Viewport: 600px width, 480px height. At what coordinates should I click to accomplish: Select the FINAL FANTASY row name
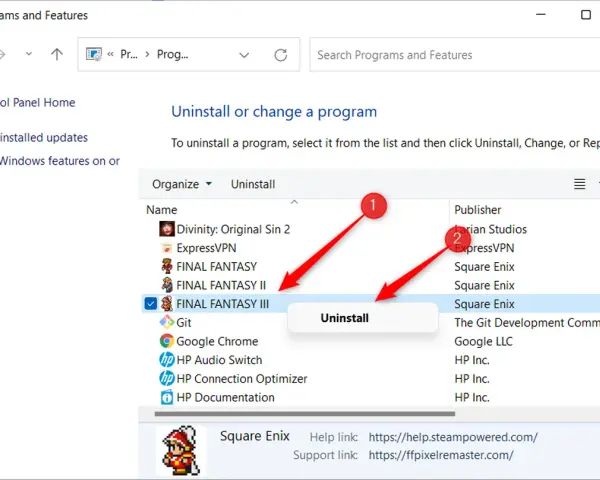point(217,266)
